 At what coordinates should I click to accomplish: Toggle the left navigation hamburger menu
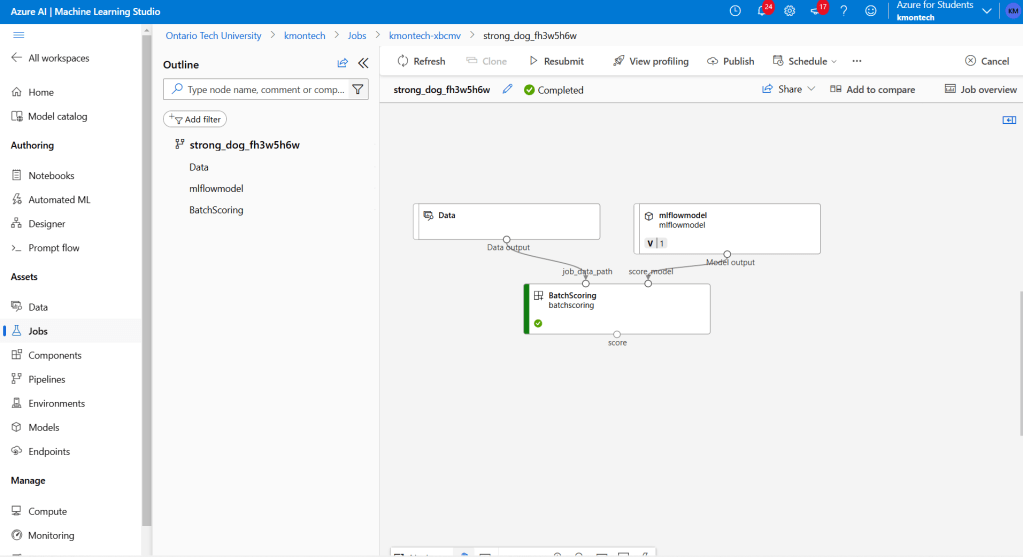(x=18, y=35)
